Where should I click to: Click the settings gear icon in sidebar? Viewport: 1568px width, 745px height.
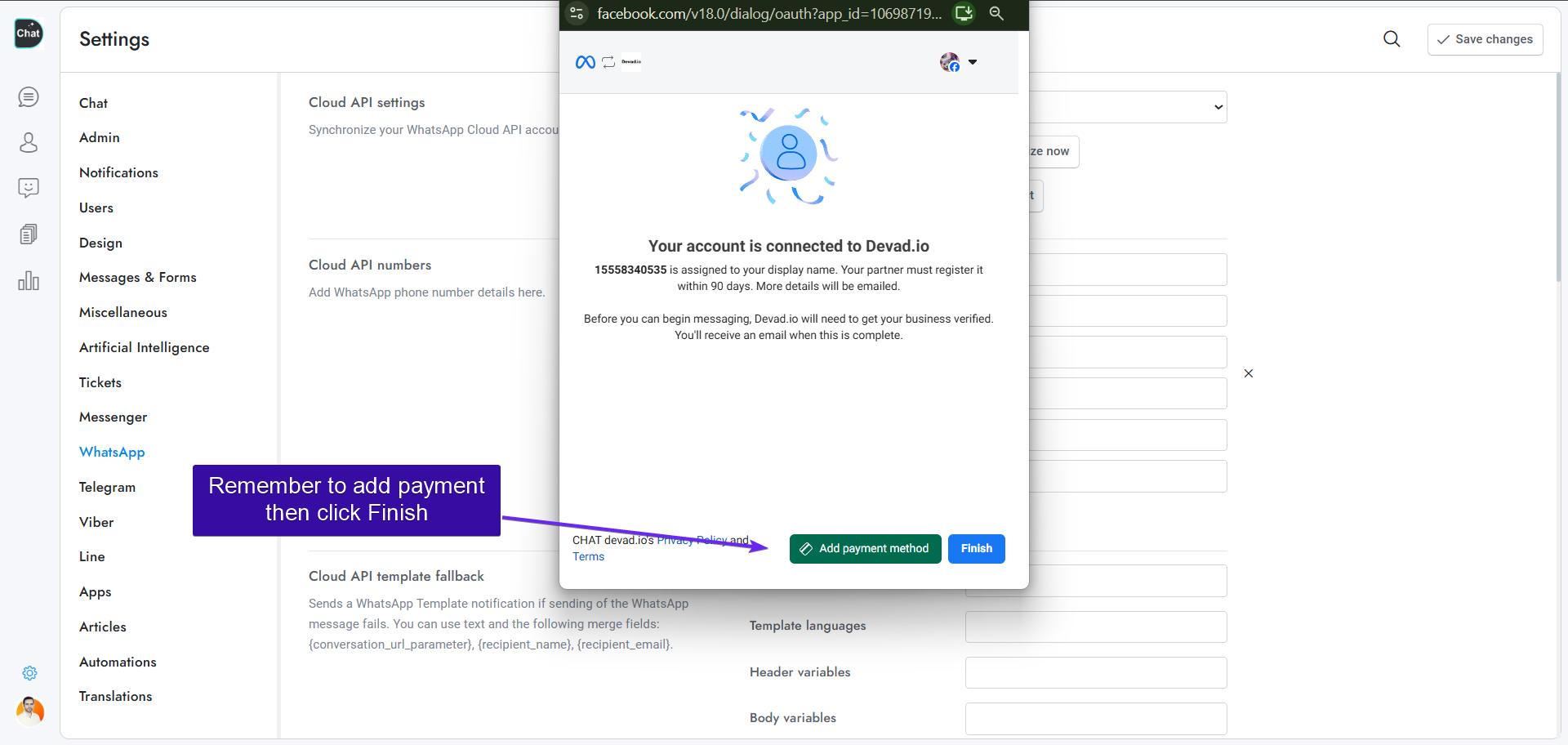click(x=29, y=673)
